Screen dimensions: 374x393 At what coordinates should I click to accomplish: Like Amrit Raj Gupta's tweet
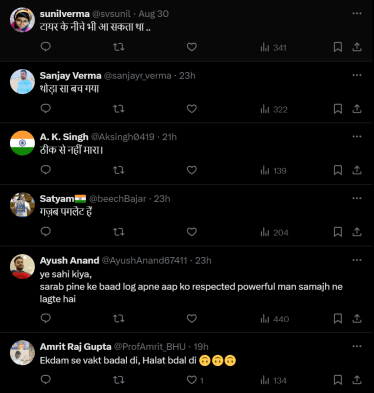click(195, 380)
